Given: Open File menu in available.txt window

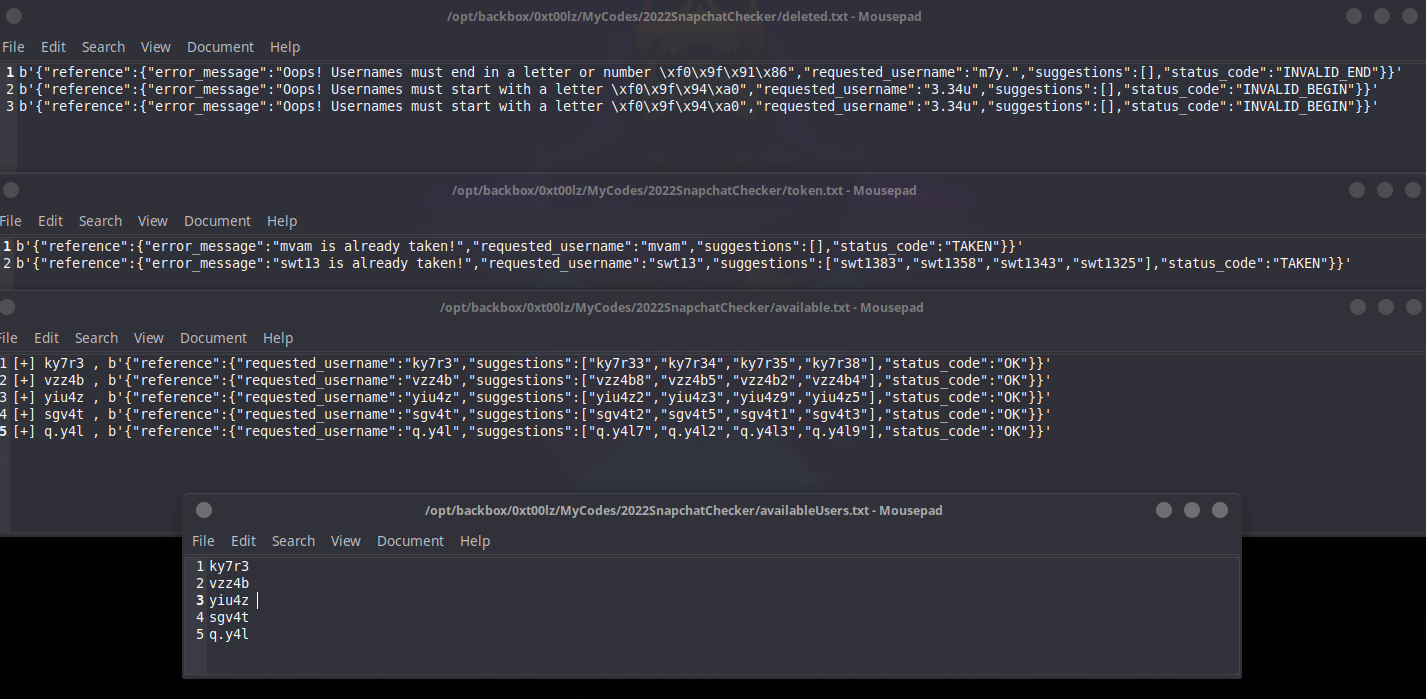Looking at the screenshot, I should pos(8,338).
